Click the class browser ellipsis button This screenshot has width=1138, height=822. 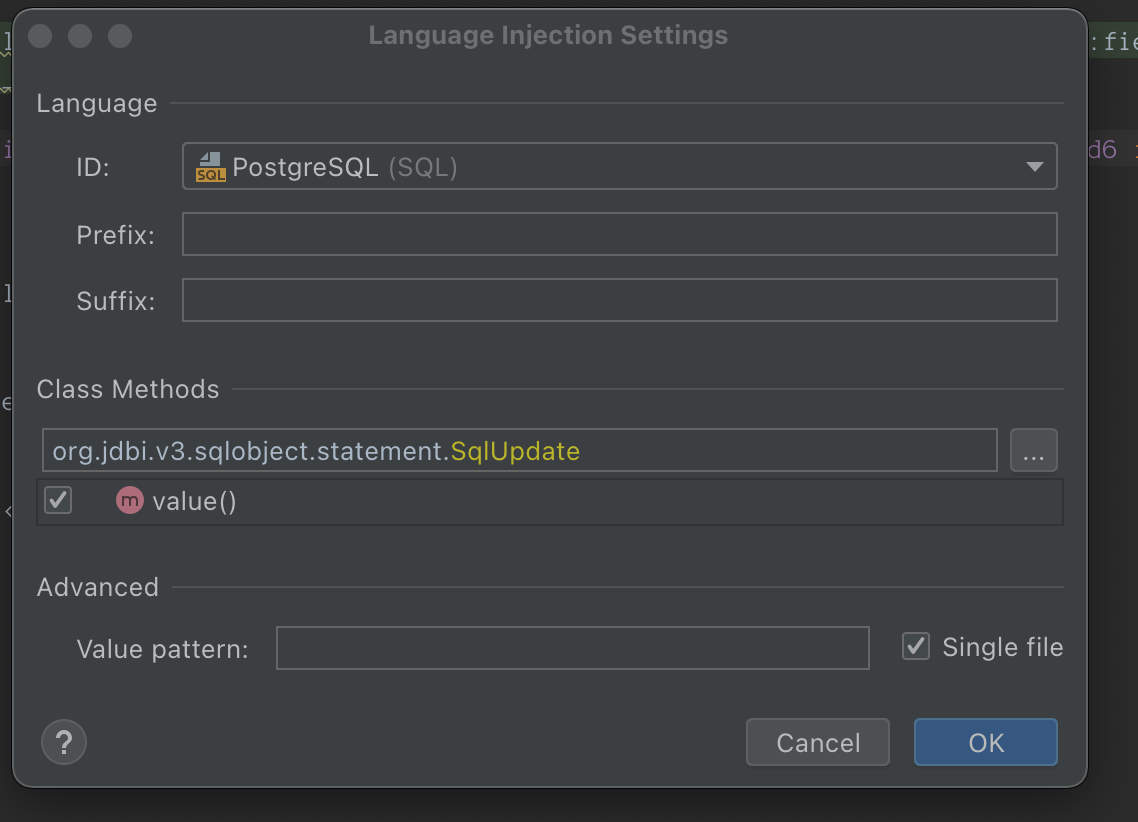(1033, 450)
